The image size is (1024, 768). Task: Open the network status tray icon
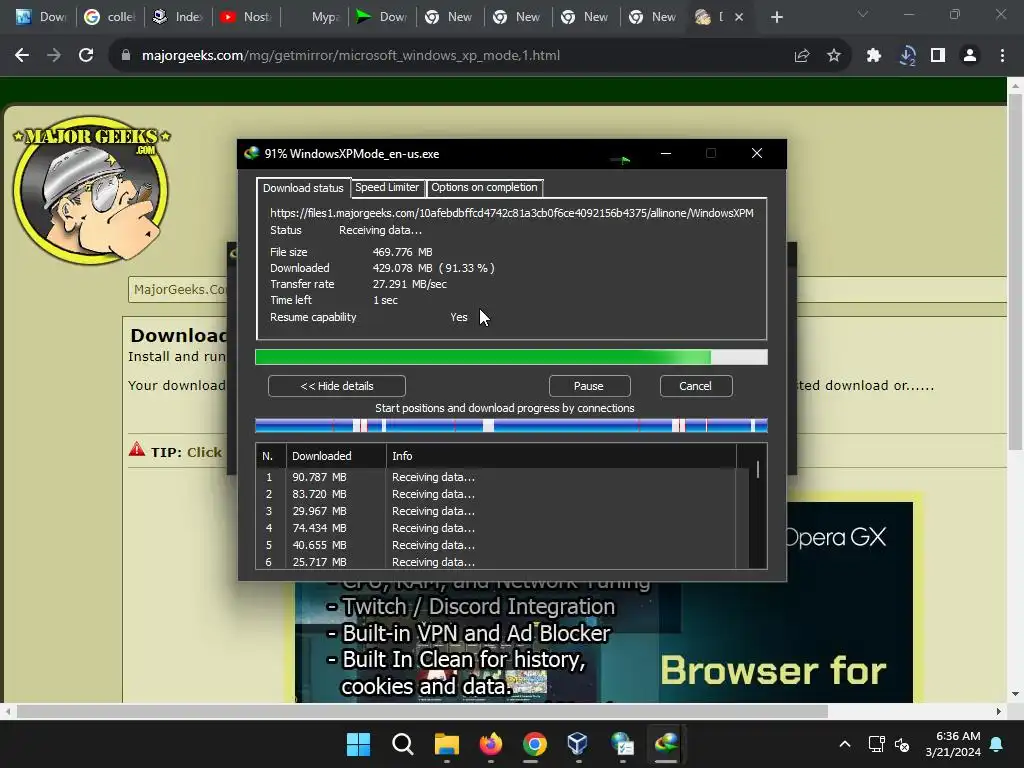tap(876, 744)
